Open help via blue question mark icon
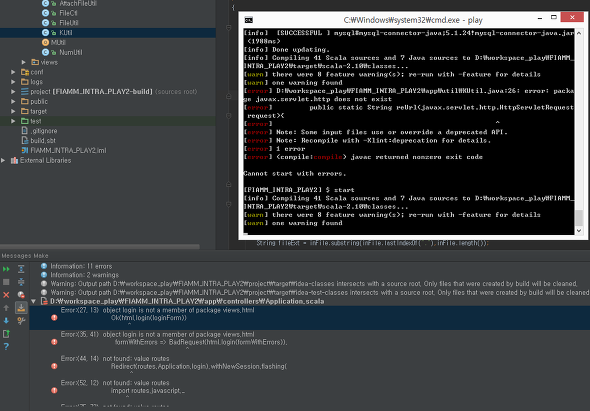The width and height of the screenshot is (590, 411). click(x=6, y=346)
